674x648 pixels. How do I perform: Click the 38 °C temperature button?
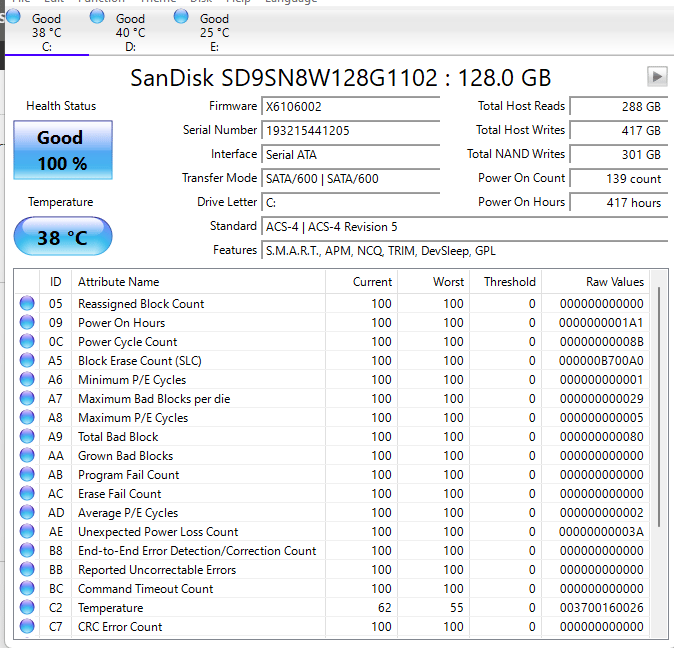click(x=63, y=236)
